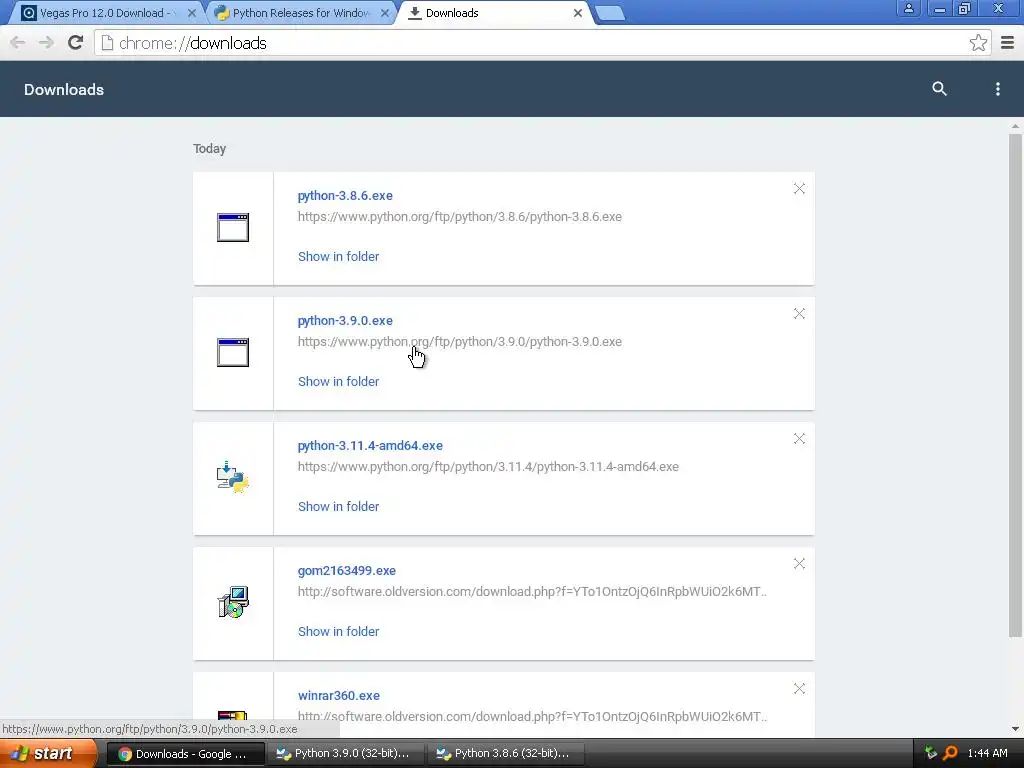Click the green system tray icon
The width and height of the screenshot is (1024, 768).
(x=931, y=754)
